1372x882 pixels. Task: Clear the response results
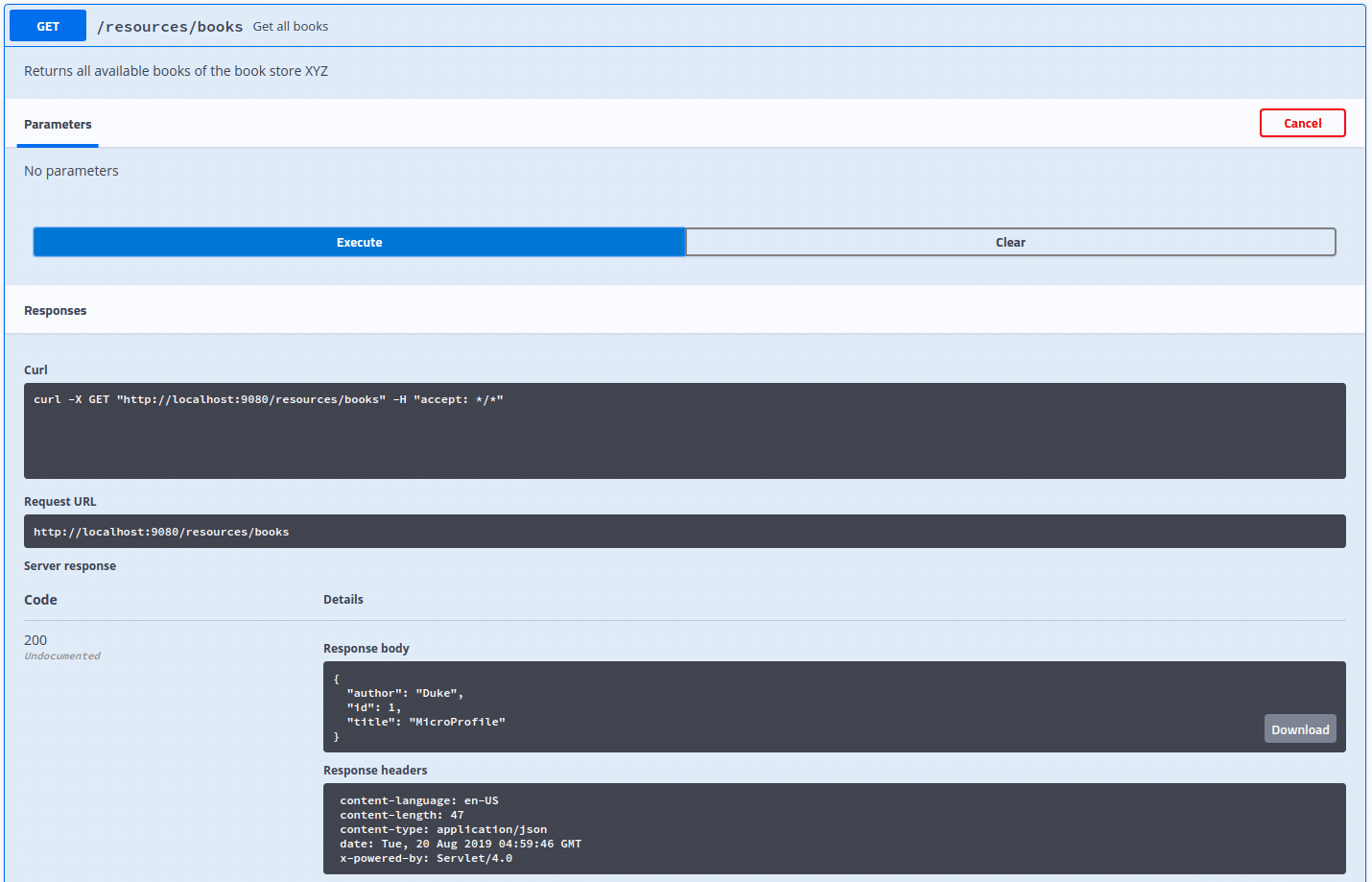[1010, 242]
